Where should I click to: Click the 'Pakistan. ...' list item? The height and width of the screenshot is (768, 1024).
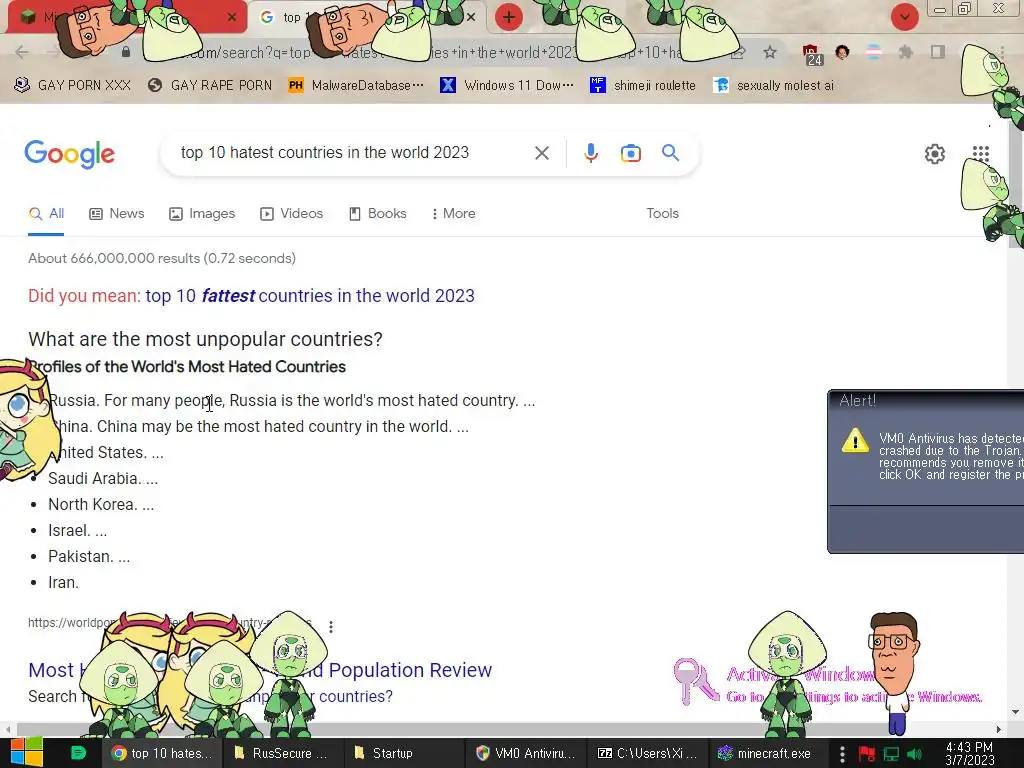pyautogui.click(x=89, y=556)
